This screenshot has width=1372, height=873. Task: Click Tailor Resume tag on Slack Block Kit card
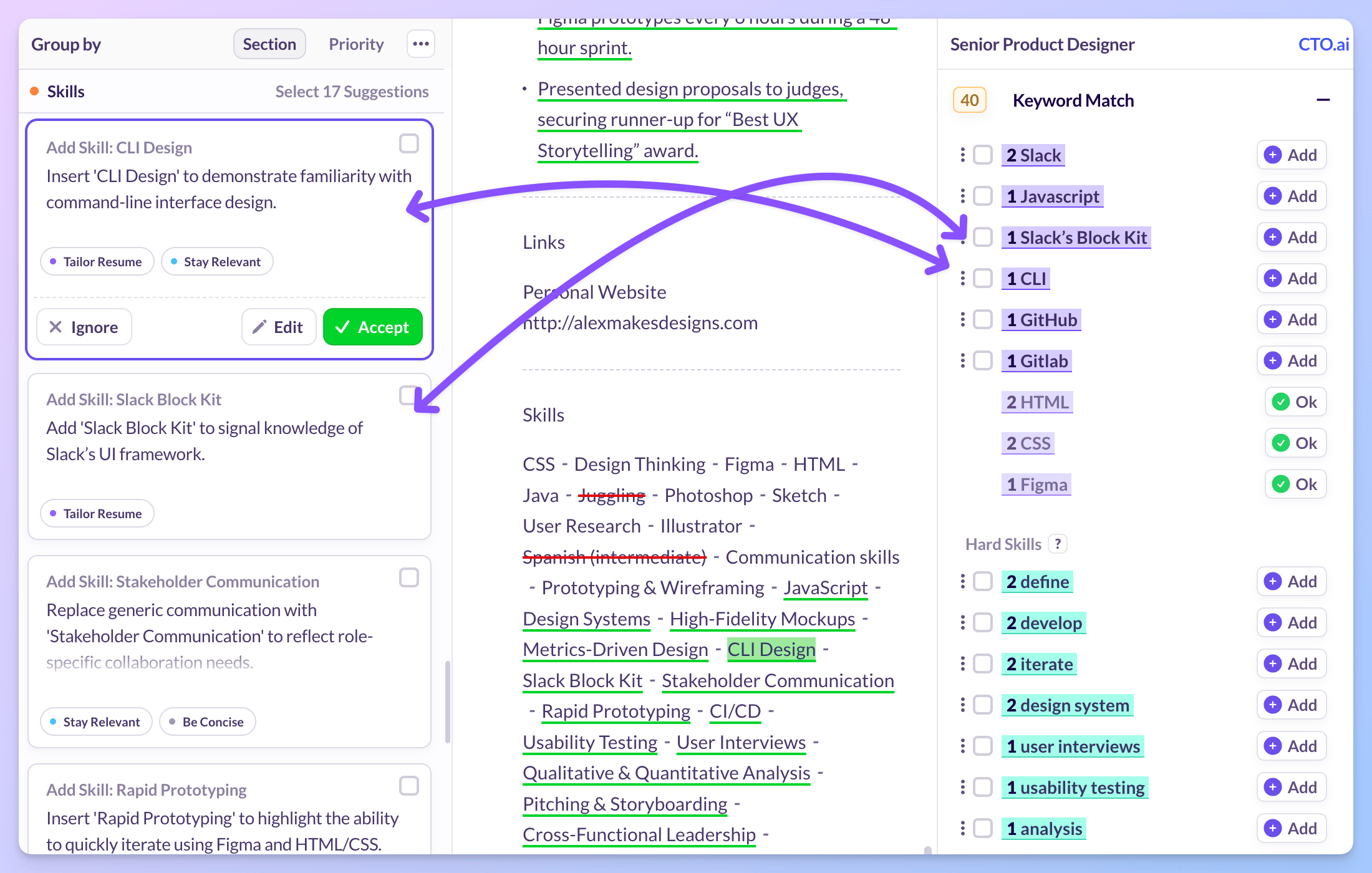97,513
